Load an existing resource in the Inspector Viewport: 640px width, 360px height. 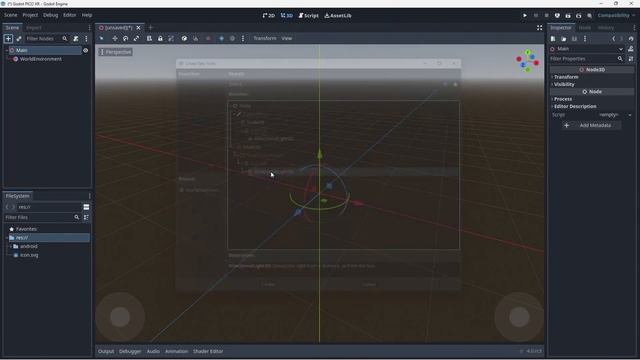(563, 39)
